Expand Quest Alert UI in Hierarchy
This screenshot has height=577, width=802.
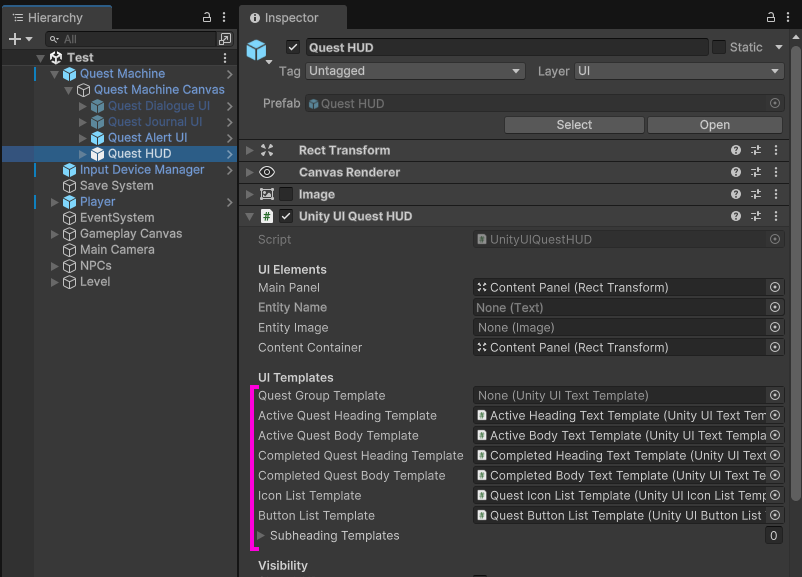point(83,138)
